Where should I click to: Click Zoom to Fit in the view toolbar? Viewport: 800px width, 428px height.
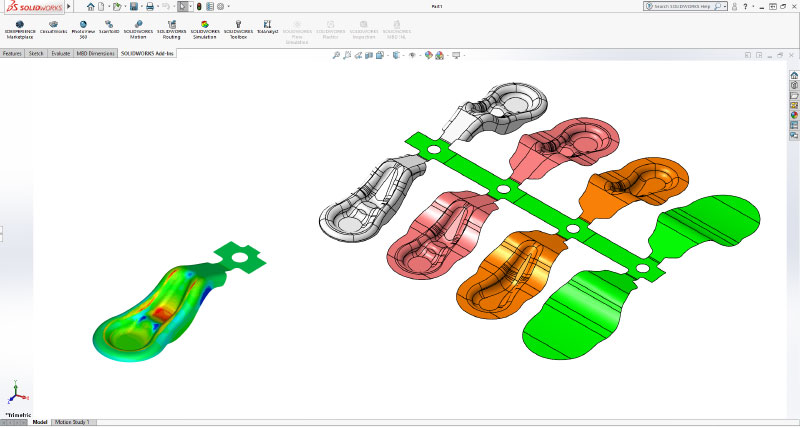pos(336,55)
